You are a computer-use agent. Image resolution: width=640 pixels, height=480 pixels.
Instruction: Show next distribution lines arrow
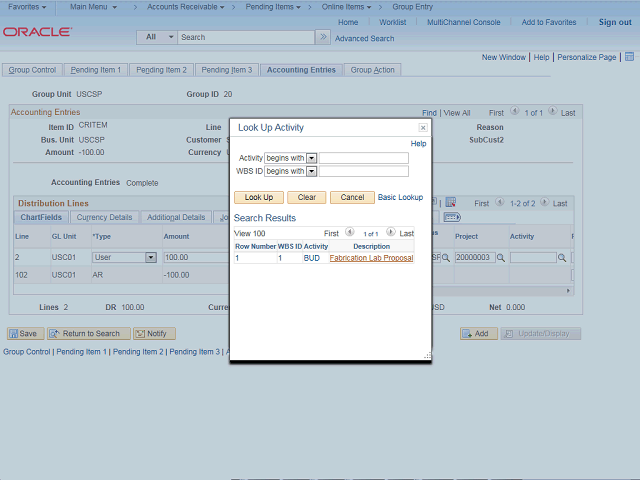[544, 202]
